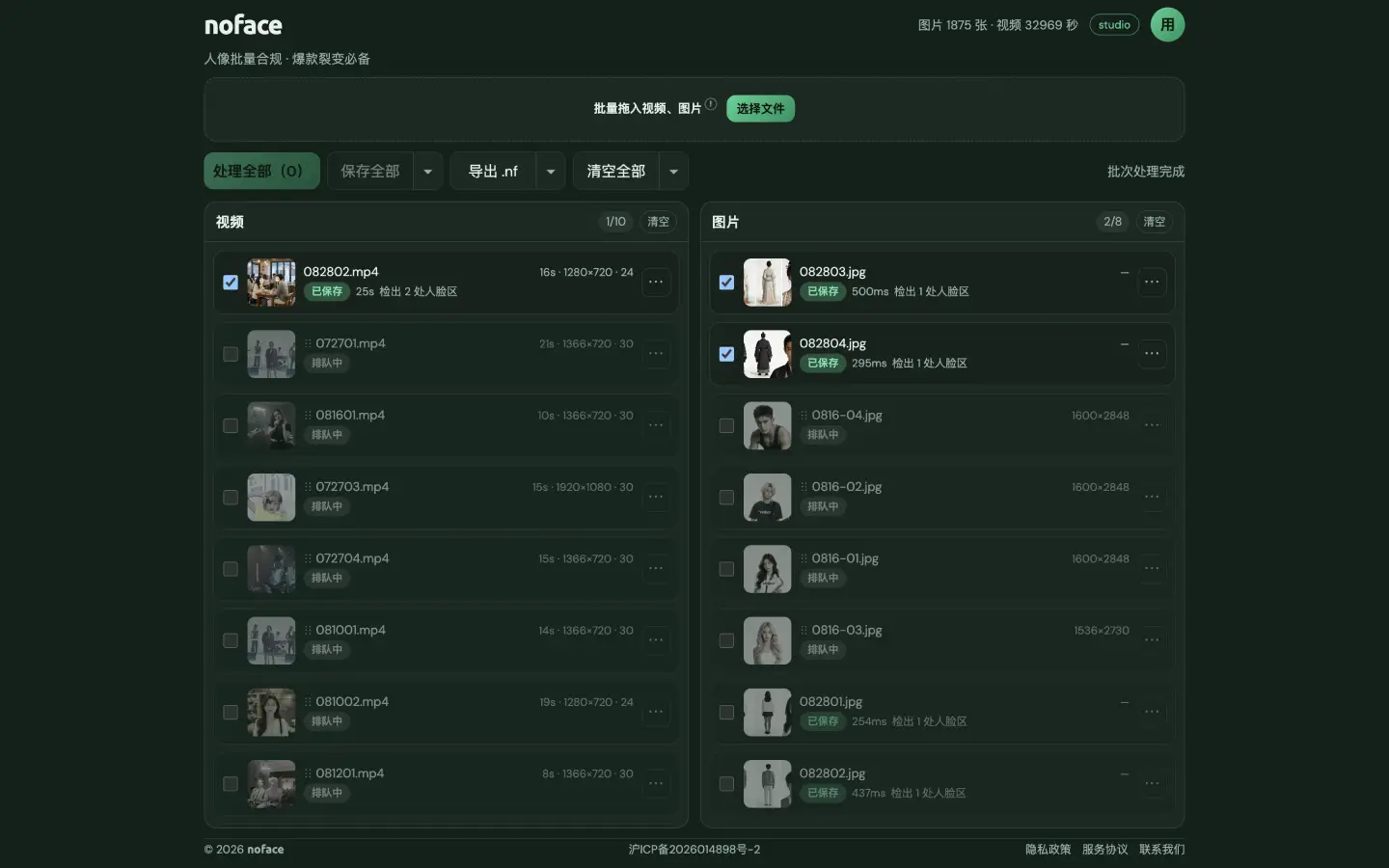
Task: Click the 处理全部 (0) button
Action: (261, 171)
